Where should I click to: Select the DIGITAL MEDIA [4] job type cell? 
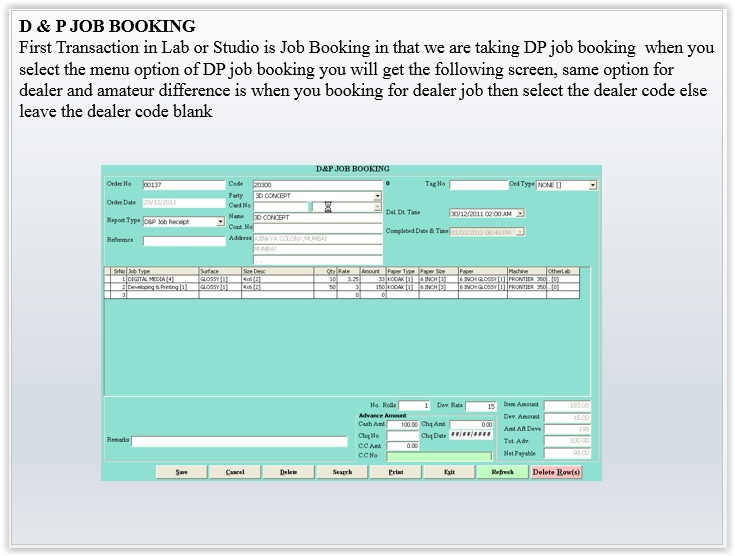pyautogui.click(x=163, y=279)
